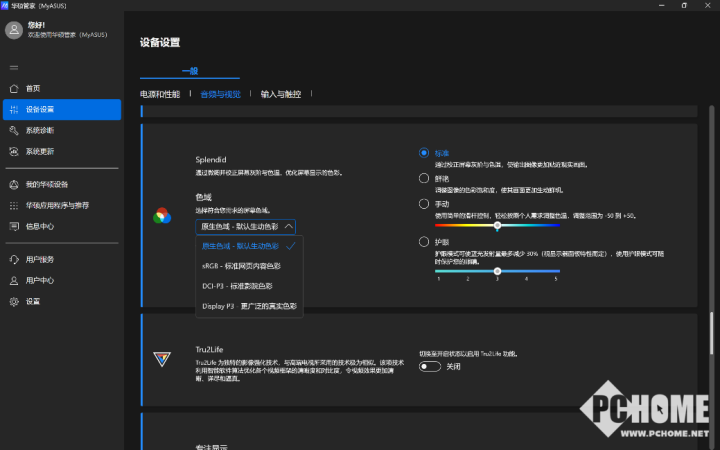
Task: Open 首页 in the sidebar
Action: pos(62,88)
